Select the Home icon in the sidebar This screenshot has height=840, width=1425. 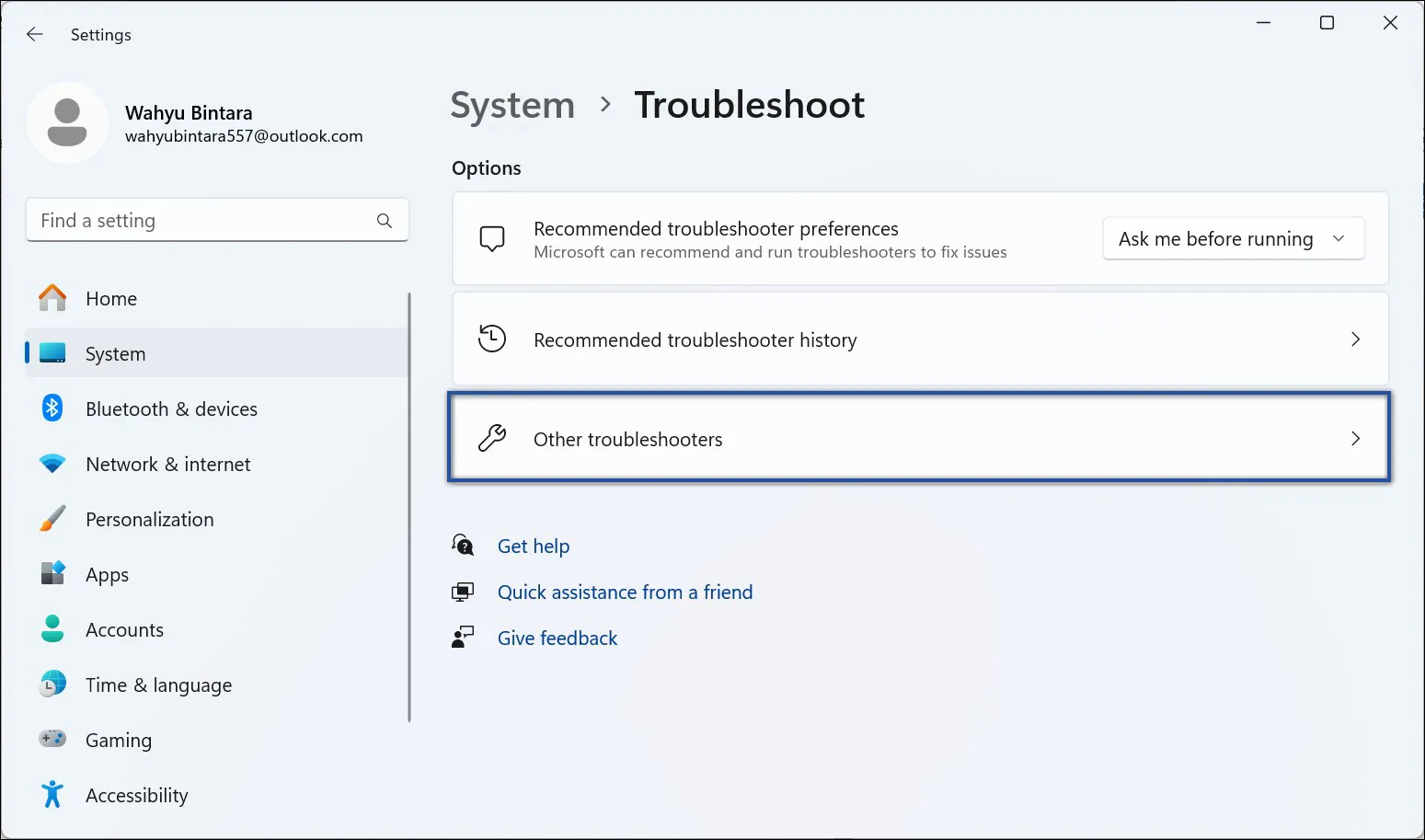pos(52,298)
